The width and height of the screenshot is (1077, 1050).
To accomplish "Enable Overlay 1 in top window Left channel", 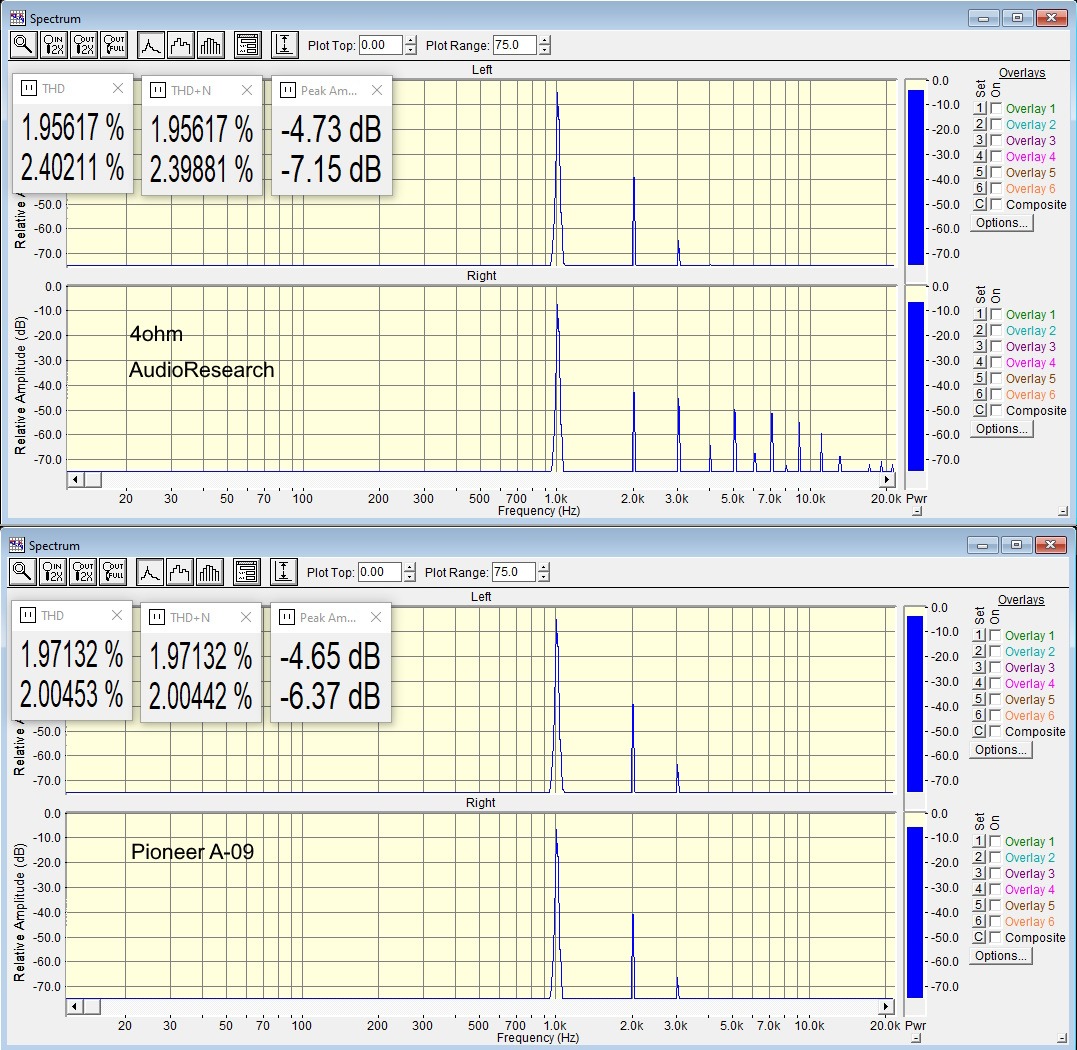I will coord(996,109).
